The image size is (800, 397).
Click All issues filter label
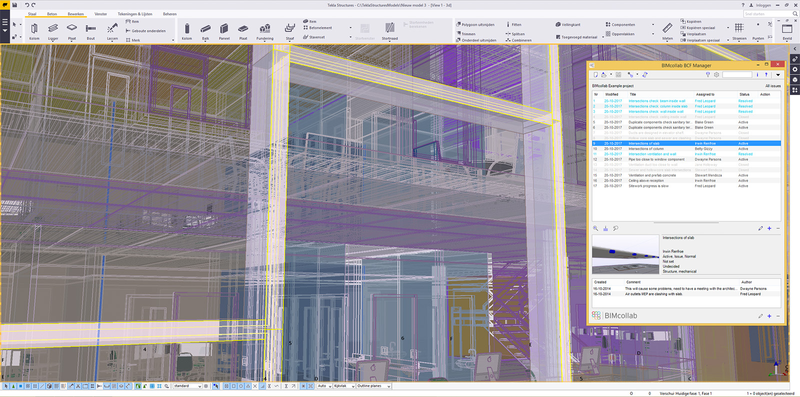click(772, 86)
